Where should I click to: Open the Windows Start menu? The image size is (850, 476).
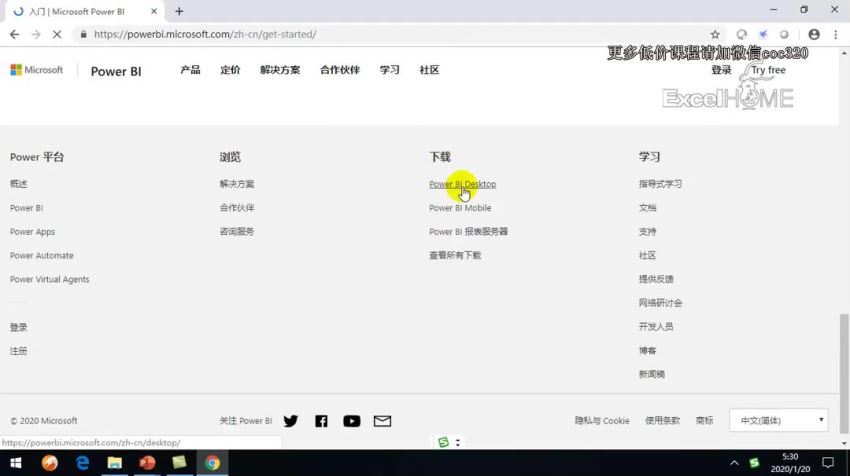tap(16, 463)
